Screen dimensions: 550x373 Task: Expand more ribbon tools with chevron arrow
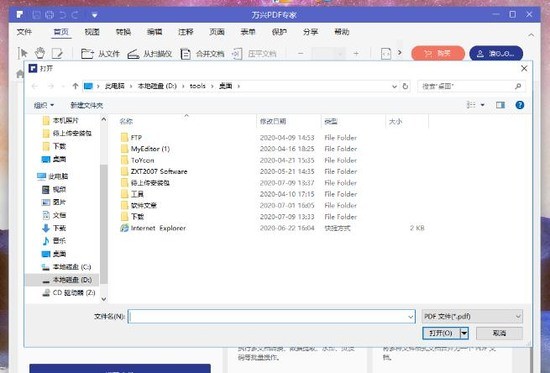(x=400, y=52)
